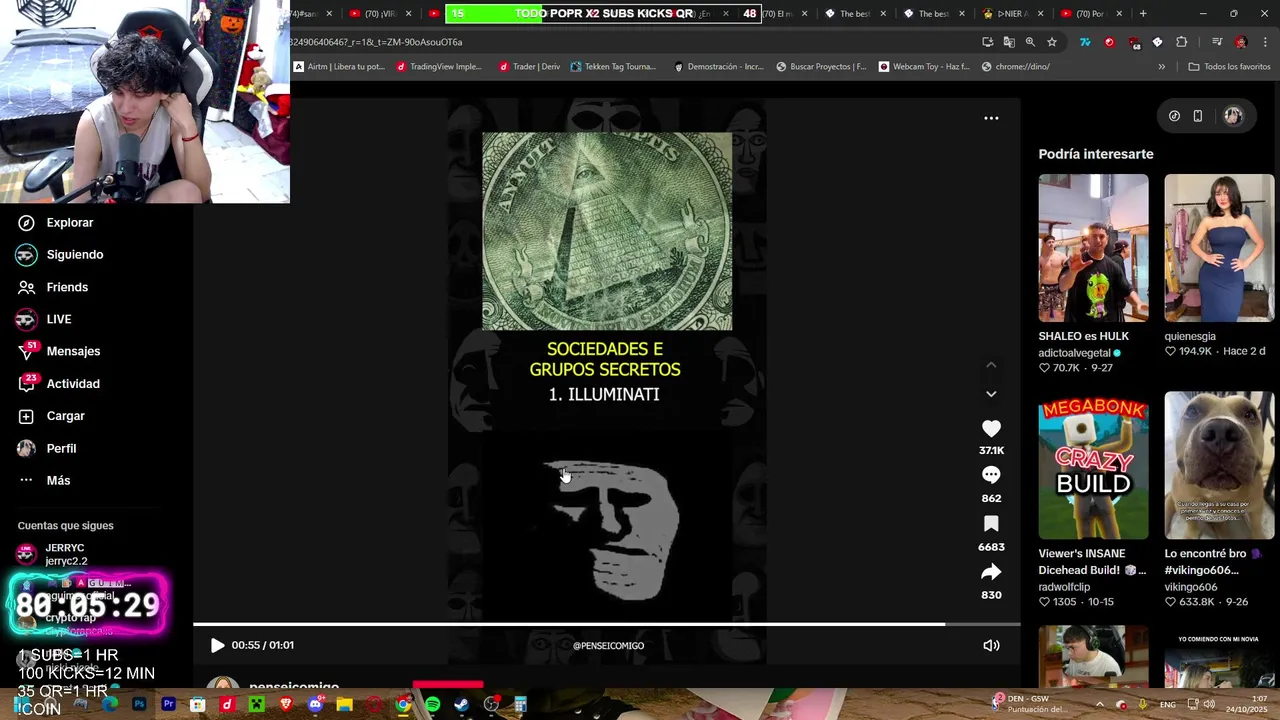The height and width of the screenshot is (720, 1280).
Task: Open comments showing 862
Action: pyautogui.click(x=991, y=475)
